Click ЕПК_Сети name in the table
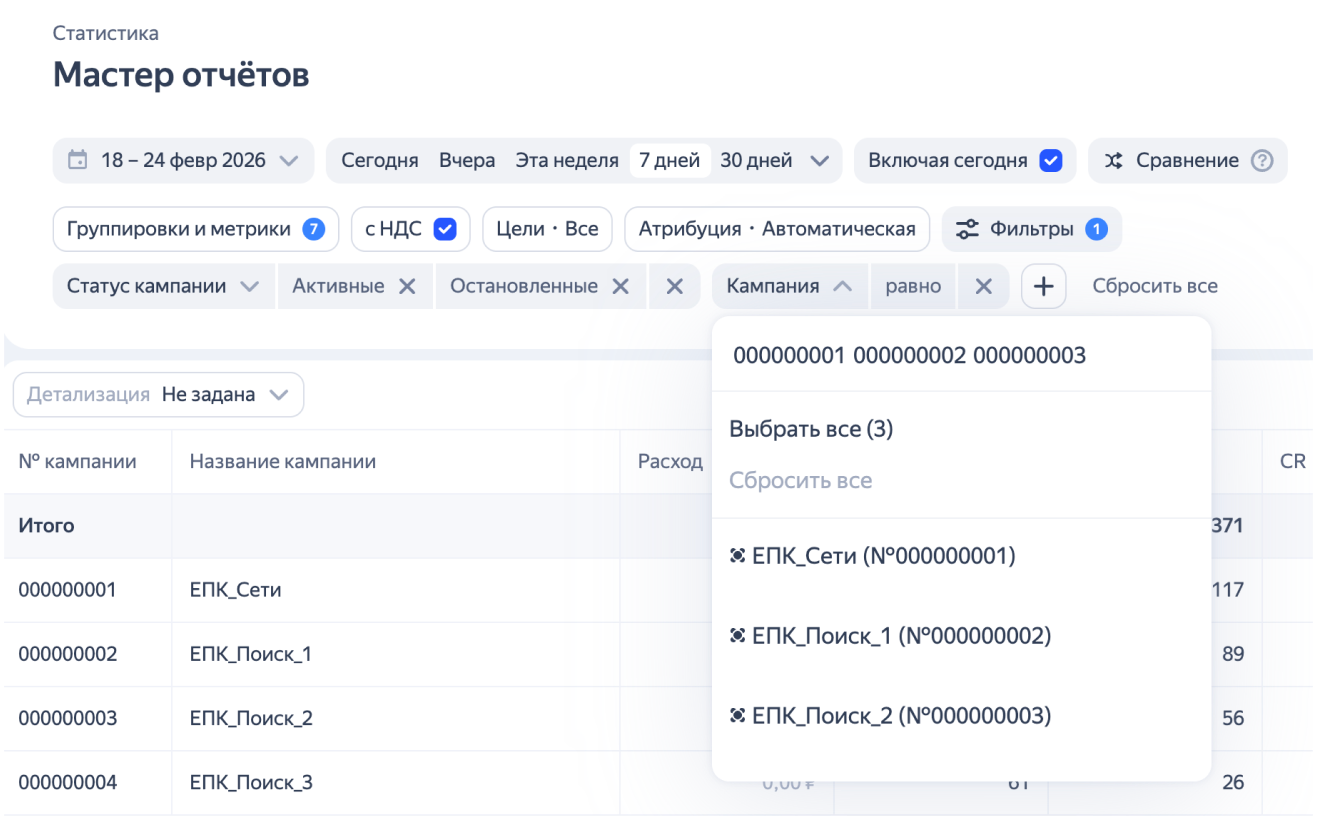 tap(235, 590)
